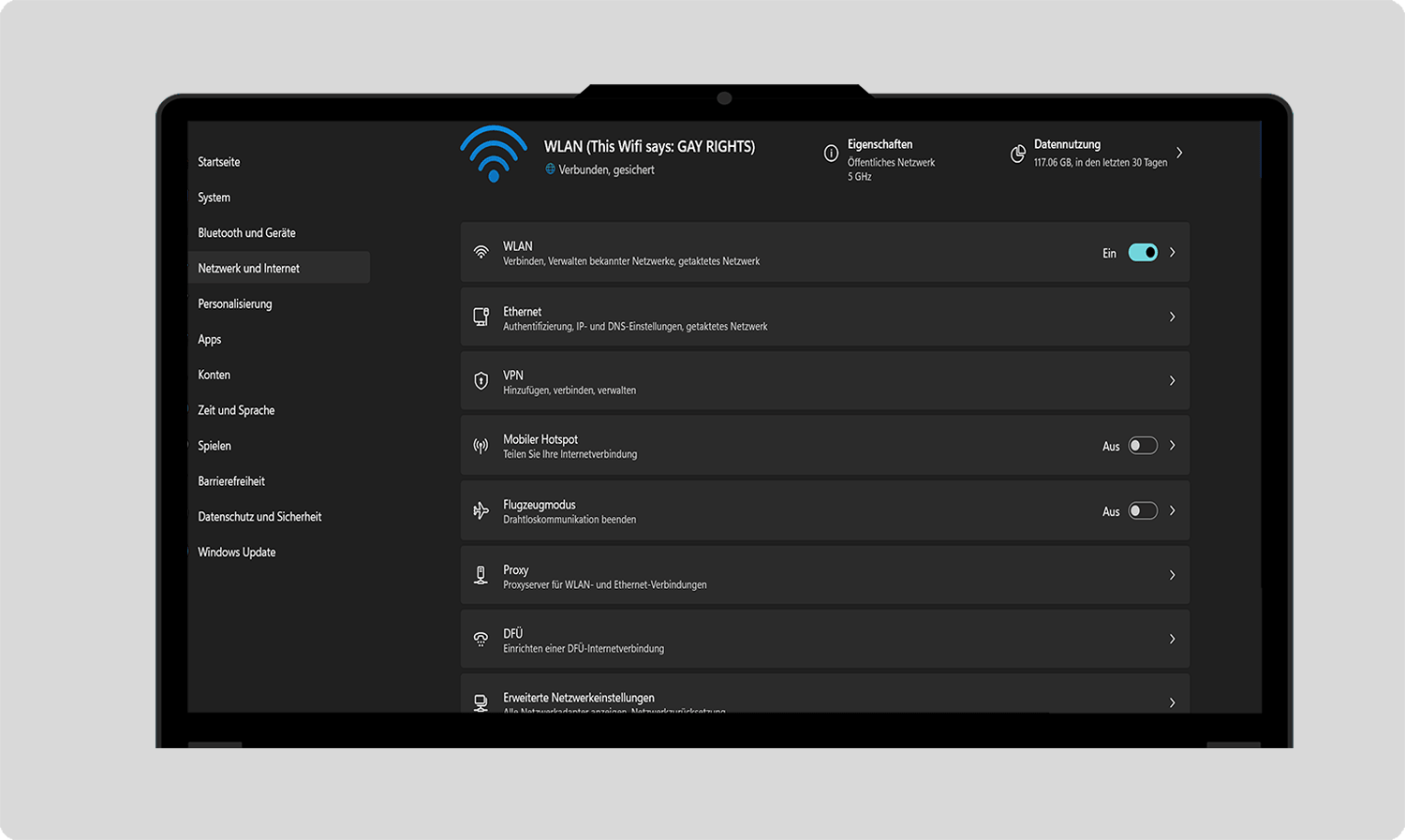Click the Proxy server icon
The width and height of the screenshot is (1405, 840).
point(481,575)
